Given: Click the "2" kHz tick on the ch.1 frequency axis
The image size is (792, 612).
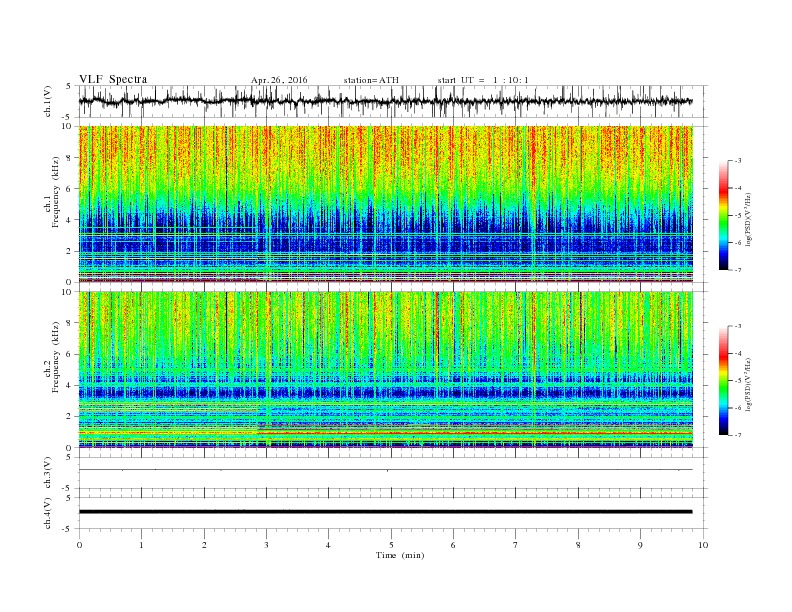Looking at the screenshot, I should click(69, 251).
